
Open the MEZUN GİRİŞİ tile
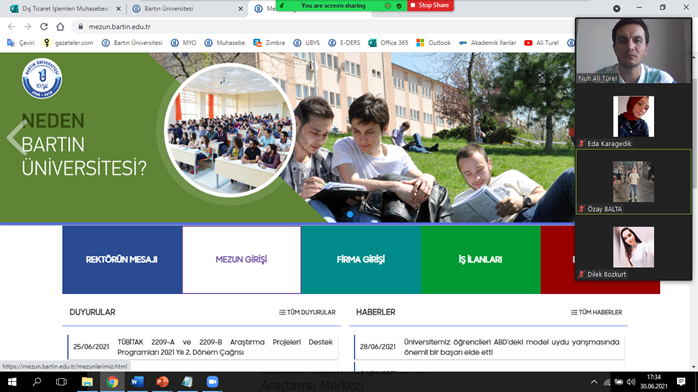pos(241,259)
